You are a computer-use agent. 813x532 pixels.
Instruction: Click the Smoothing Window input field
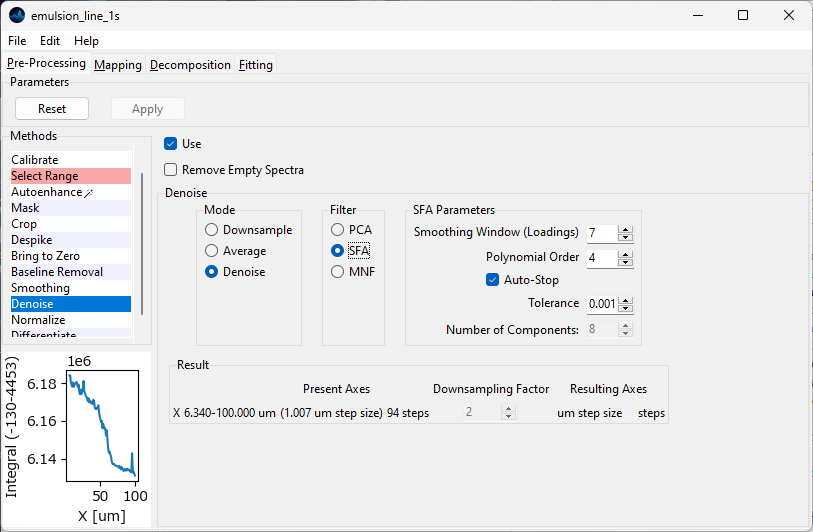pyautogui.click(x=600, y=233)
